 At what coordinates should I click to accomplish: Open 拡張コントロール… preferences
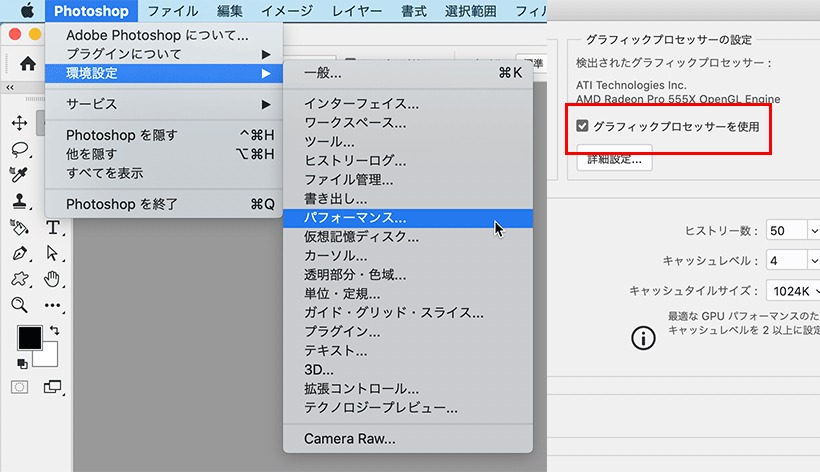[408, 389]
